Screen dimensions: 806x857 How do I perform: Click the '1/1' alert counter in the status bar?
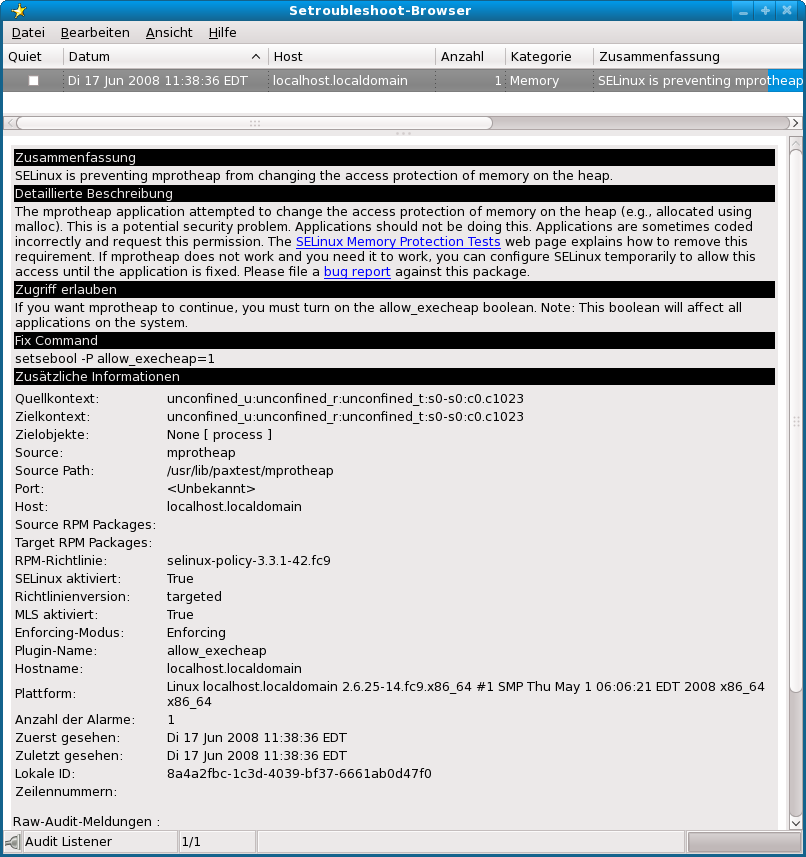[x=191, y=842]
